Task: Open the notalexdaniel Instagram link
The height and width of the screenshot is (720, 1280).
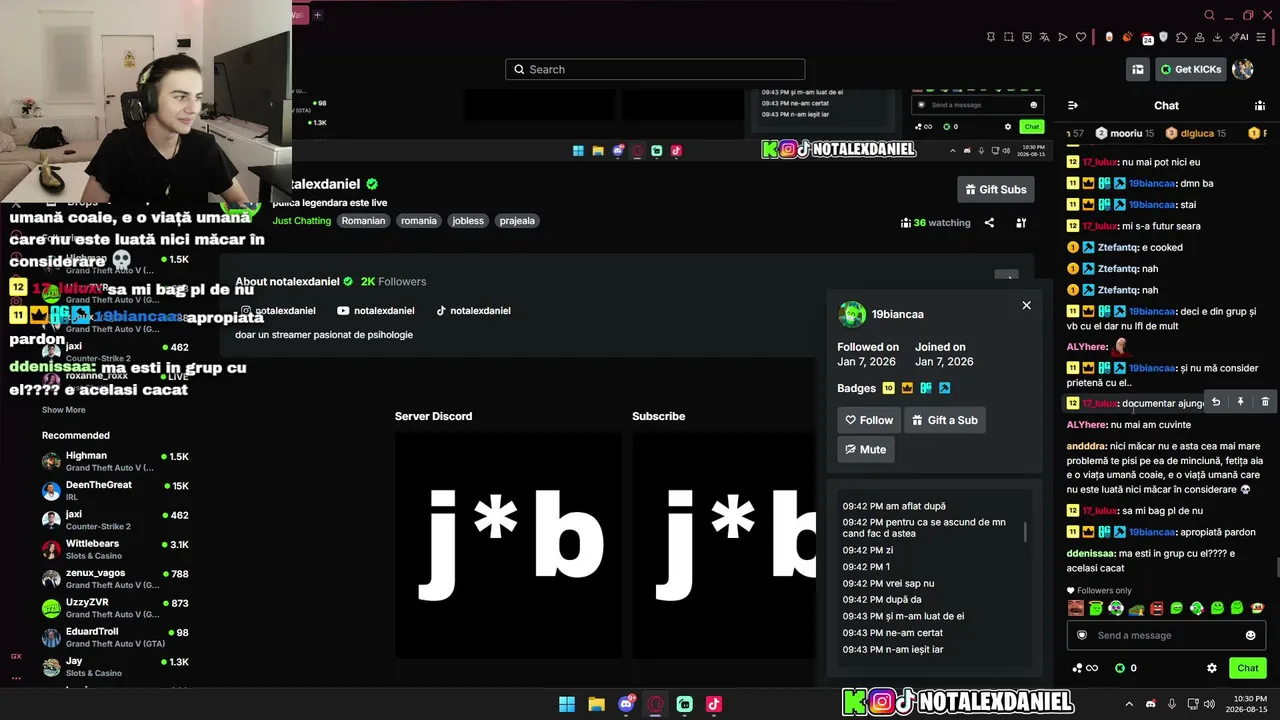Action: tap(278, 311)
